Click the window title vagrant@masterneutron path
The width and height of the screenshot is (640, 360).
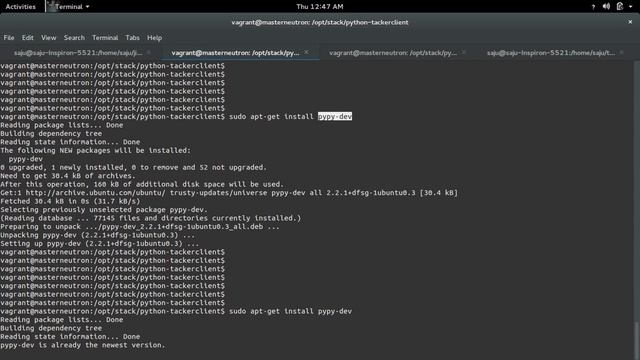(320, 22)
